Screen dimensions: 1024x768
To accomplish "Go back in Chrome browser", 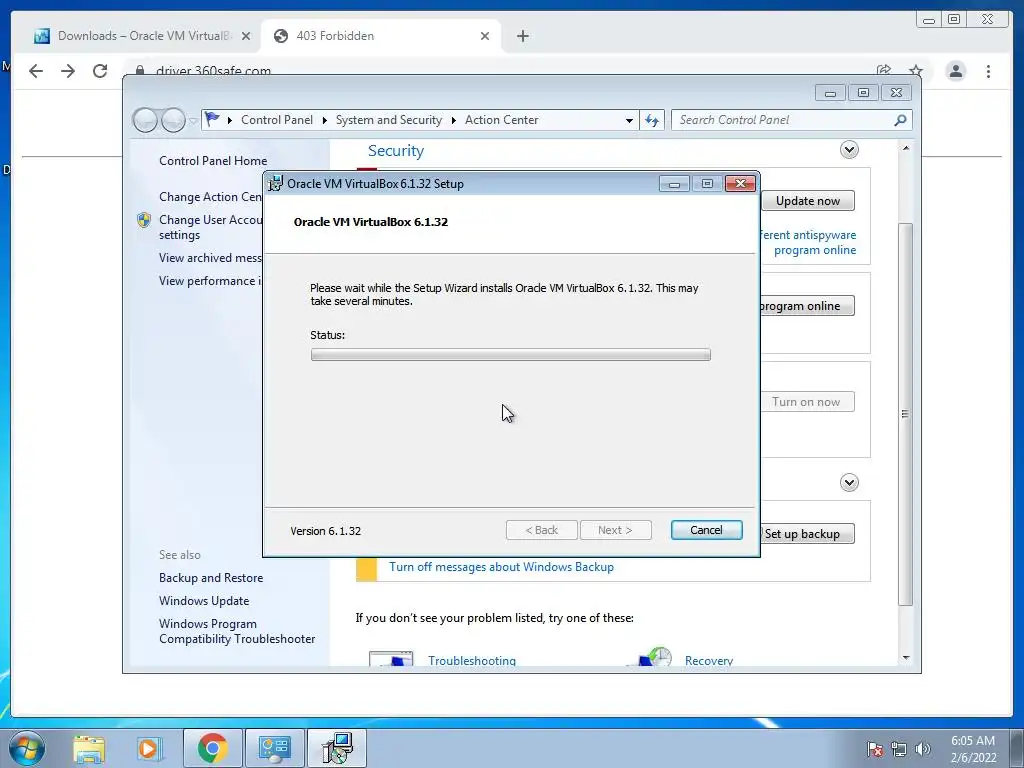I will [36, 71].
